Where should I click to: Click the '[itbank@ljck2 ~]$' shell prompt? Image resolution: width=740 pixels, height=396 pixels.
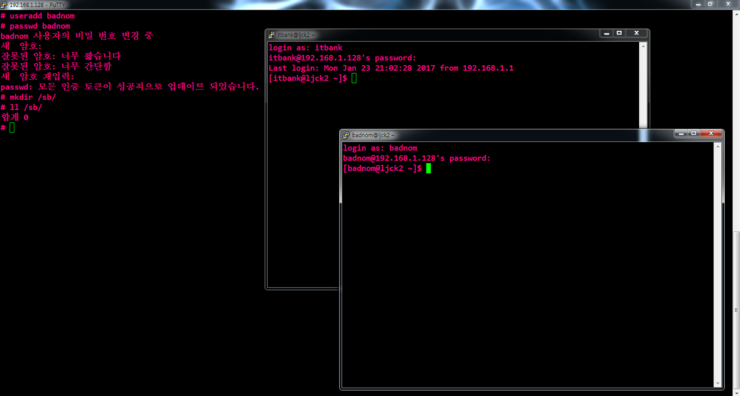[308, 79]
